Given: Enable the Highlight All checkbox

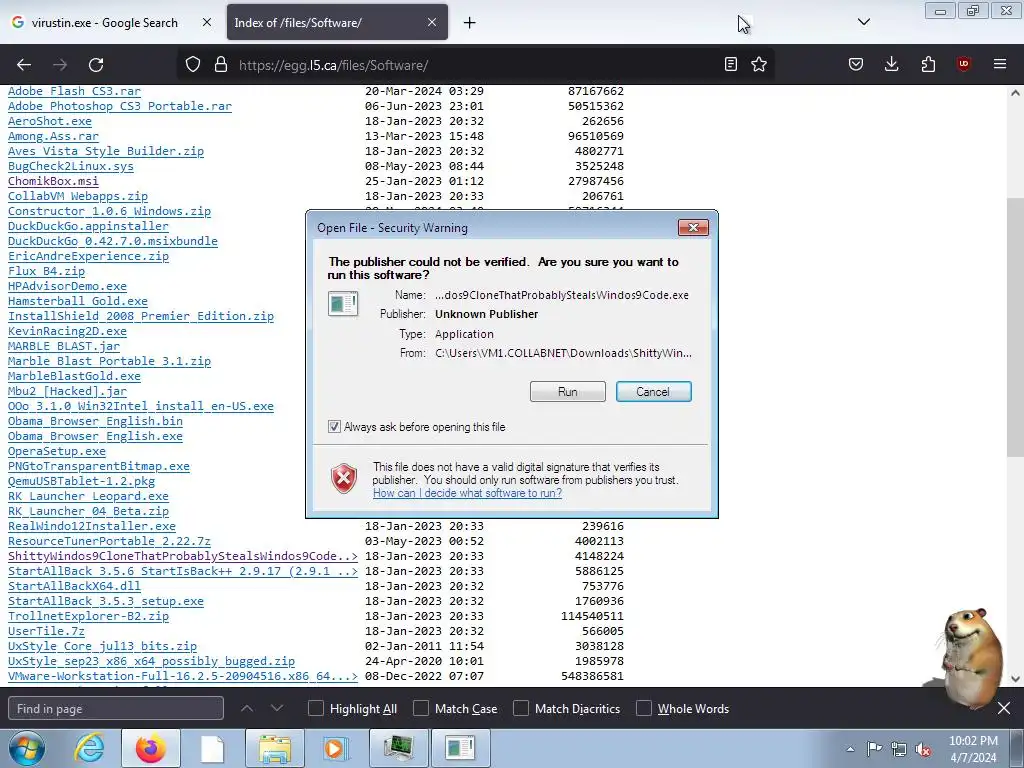Looking at the screenshot, I should 315,709.
